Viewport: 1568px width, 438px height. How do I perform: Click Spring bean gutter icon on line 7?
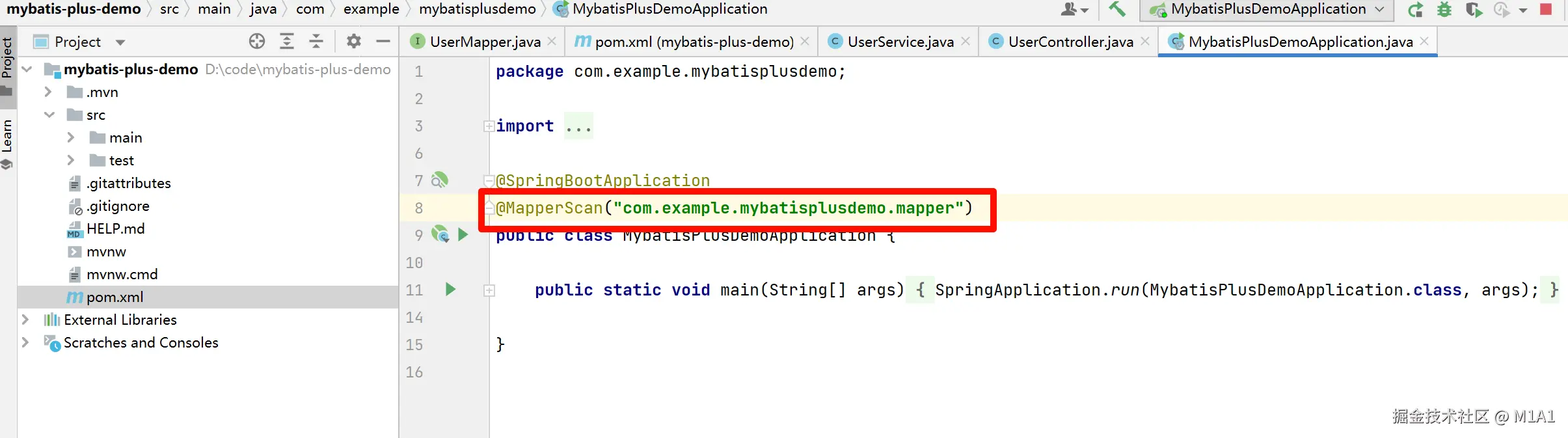[x=440, y=180]
